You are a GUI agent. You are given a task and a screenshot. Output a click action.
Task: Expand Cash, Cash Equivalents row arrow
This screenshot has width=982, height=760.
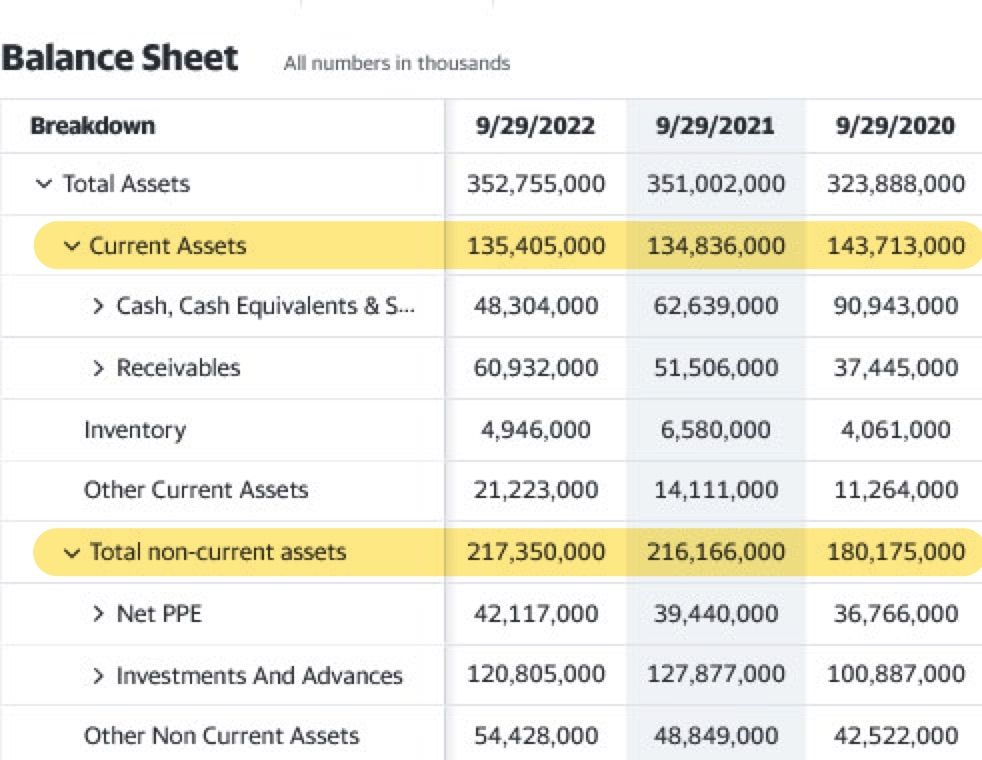(98, 306)
